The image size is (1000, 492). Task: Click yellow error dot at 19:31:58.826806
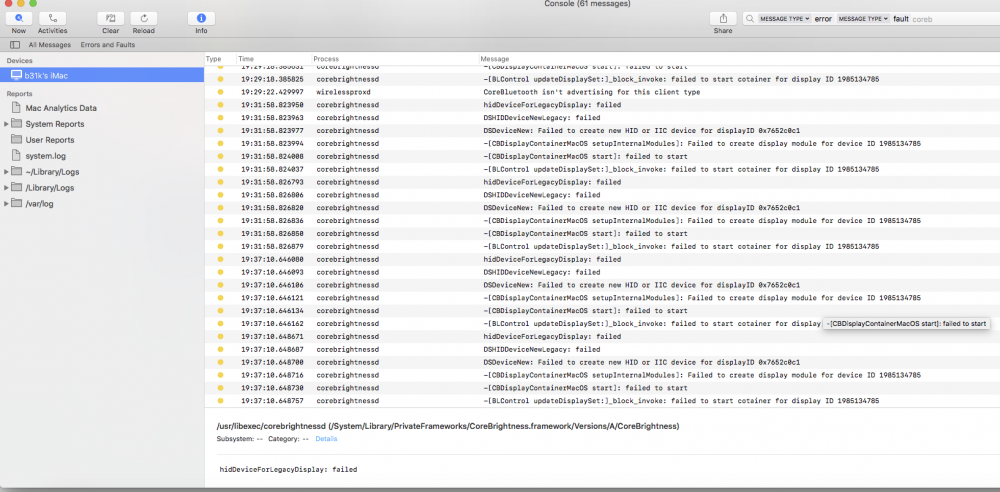click(221, 195)
